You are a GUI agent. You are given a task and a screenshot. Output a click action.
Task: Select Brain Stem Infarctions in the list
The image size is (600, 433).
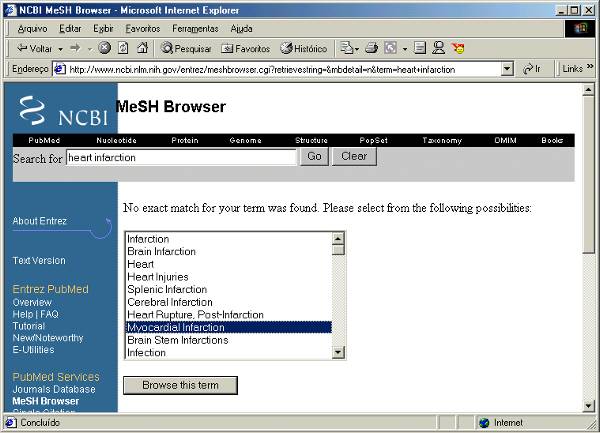point(178,340)
